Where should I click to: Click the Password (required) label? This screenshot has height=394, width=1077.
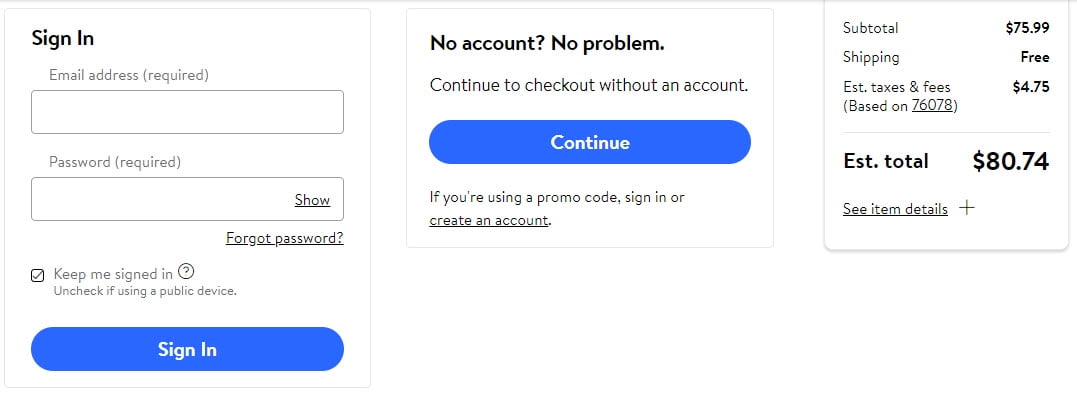click(115, 162)
